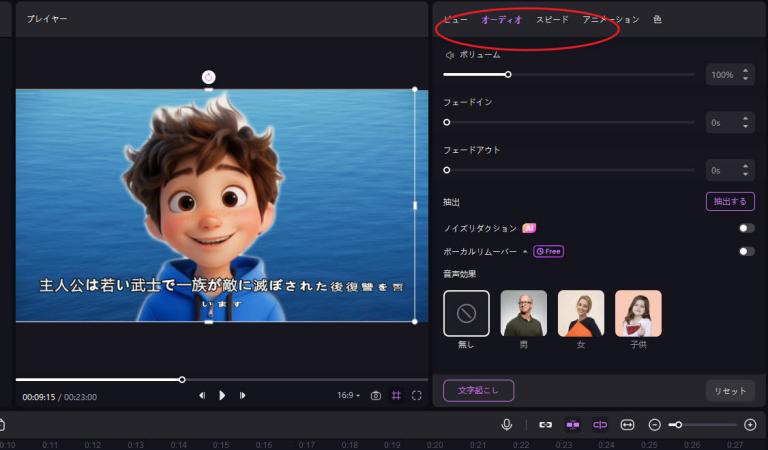Click the 抽出する button

pyautogui.click(x=730, y=201)
